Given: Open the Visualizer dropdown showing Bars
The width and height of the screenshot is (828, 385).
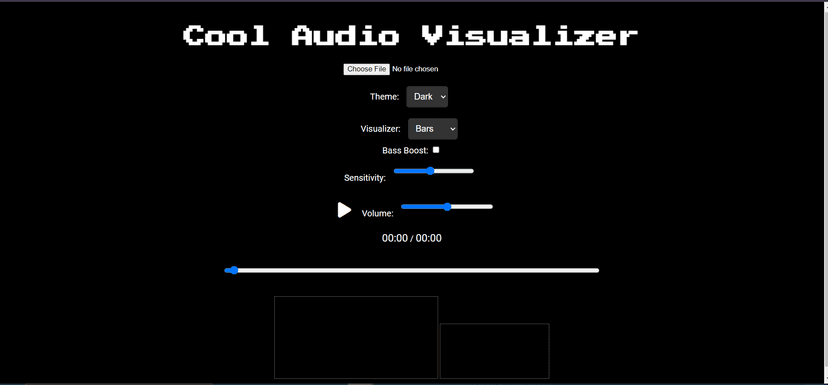Looking at the screenshot, I should 432,129.
